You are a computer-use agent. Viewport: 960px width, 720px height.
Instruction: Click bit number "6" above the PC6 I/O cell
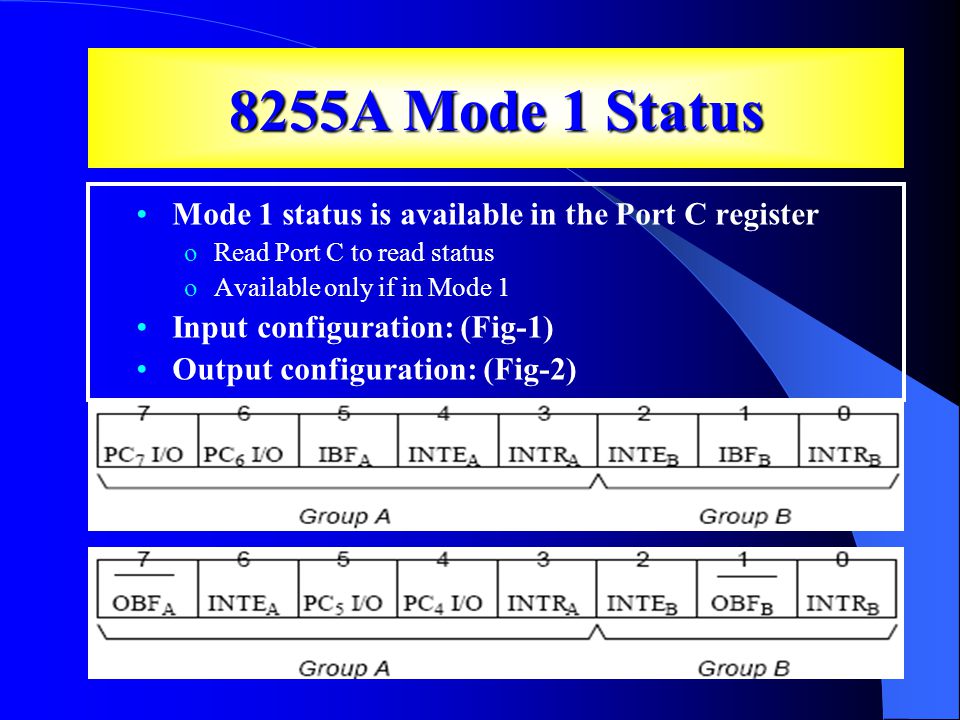[x=244, y=413]
